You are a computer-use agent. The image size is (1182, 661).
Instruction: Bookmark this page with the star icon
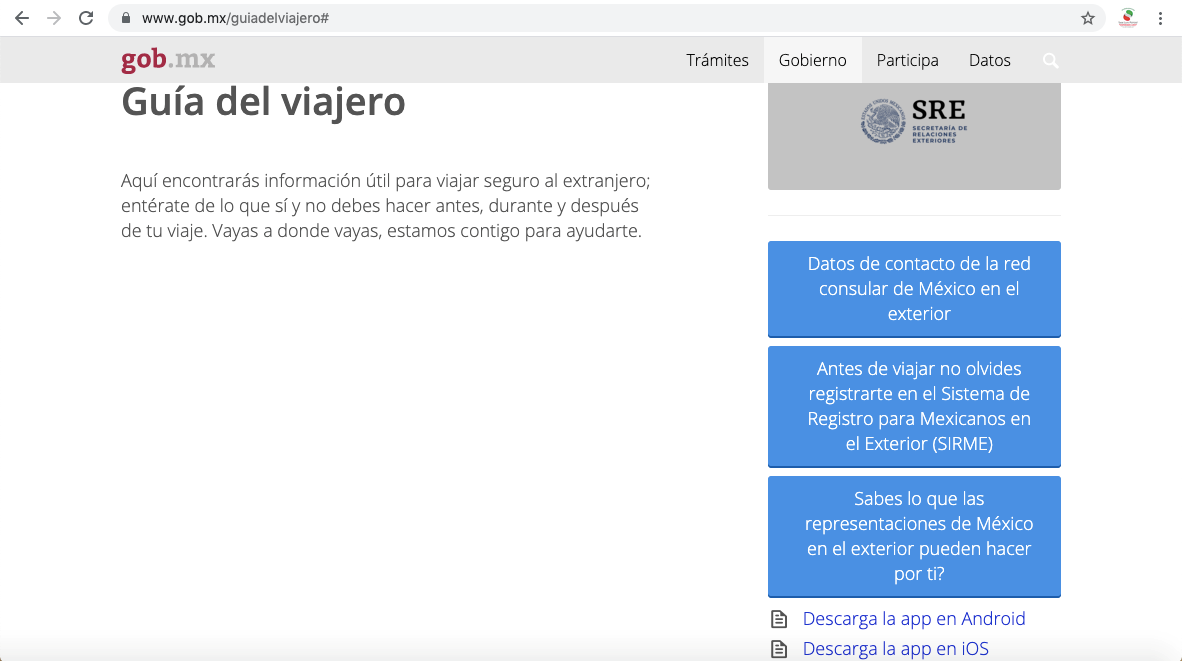pos(1087,18)
